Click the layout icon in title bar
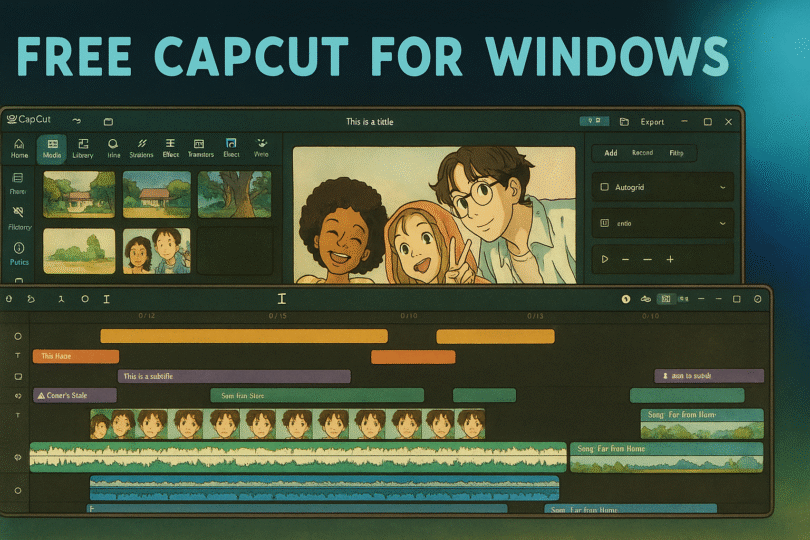810x540 pixels. (108, 122)
